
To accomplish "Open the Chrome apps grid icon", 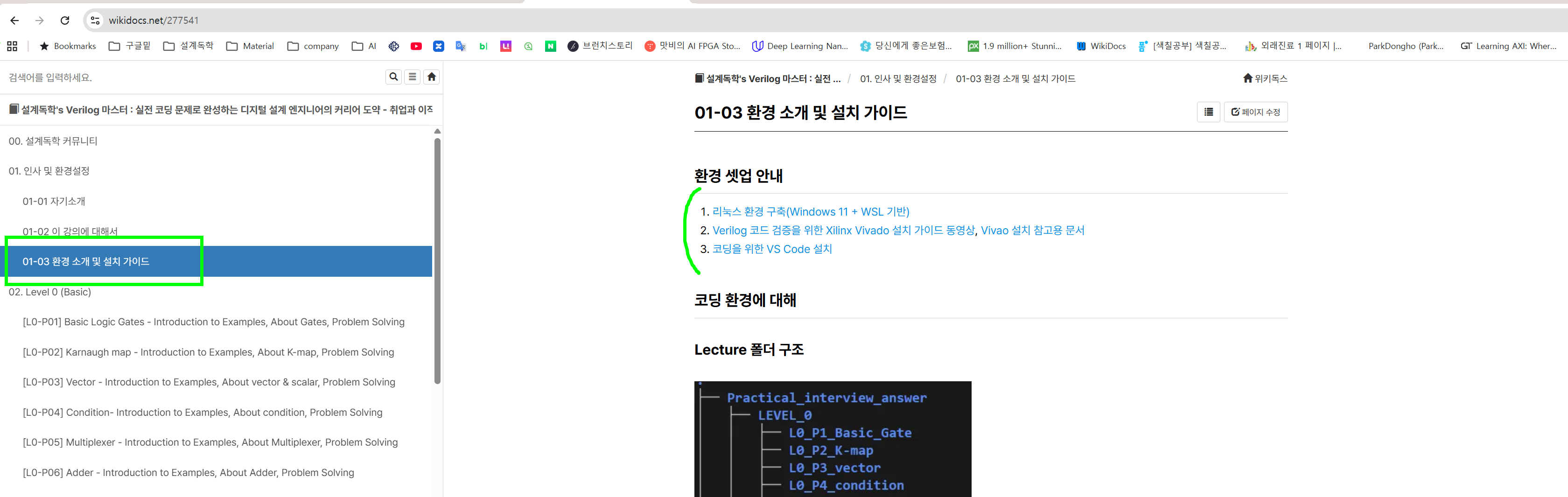I will pos(12,46).
